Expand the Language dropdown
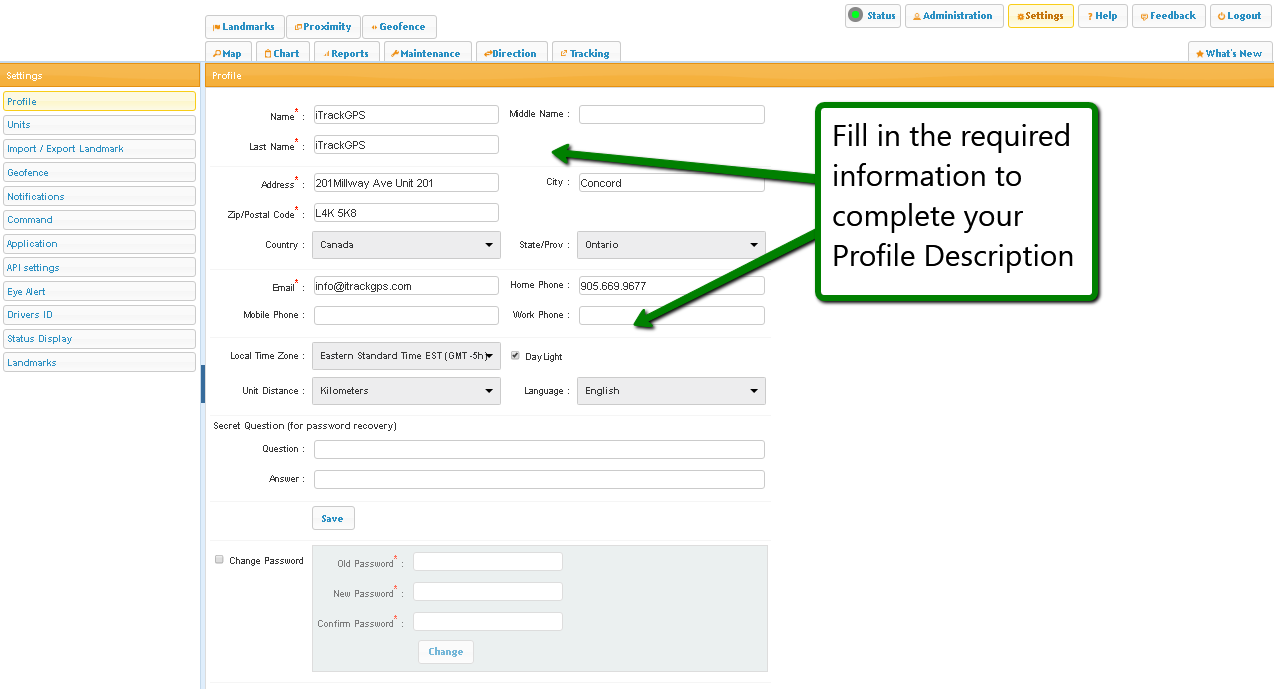The image size is (1274, 689). pyautogui.click(x=671, y=391)
